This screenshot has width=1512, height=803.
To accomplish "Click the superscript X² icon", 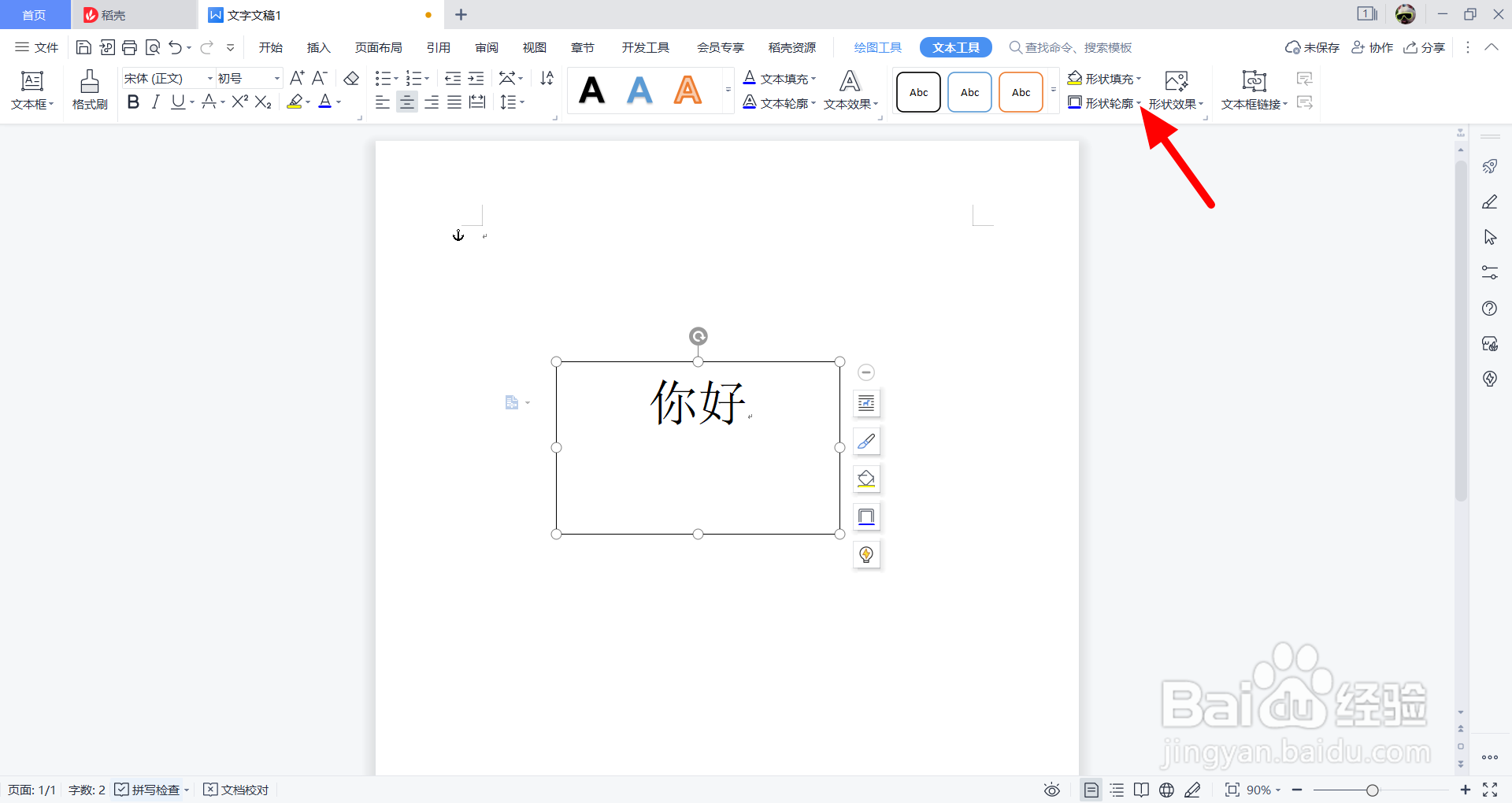I will coord(240,102).
